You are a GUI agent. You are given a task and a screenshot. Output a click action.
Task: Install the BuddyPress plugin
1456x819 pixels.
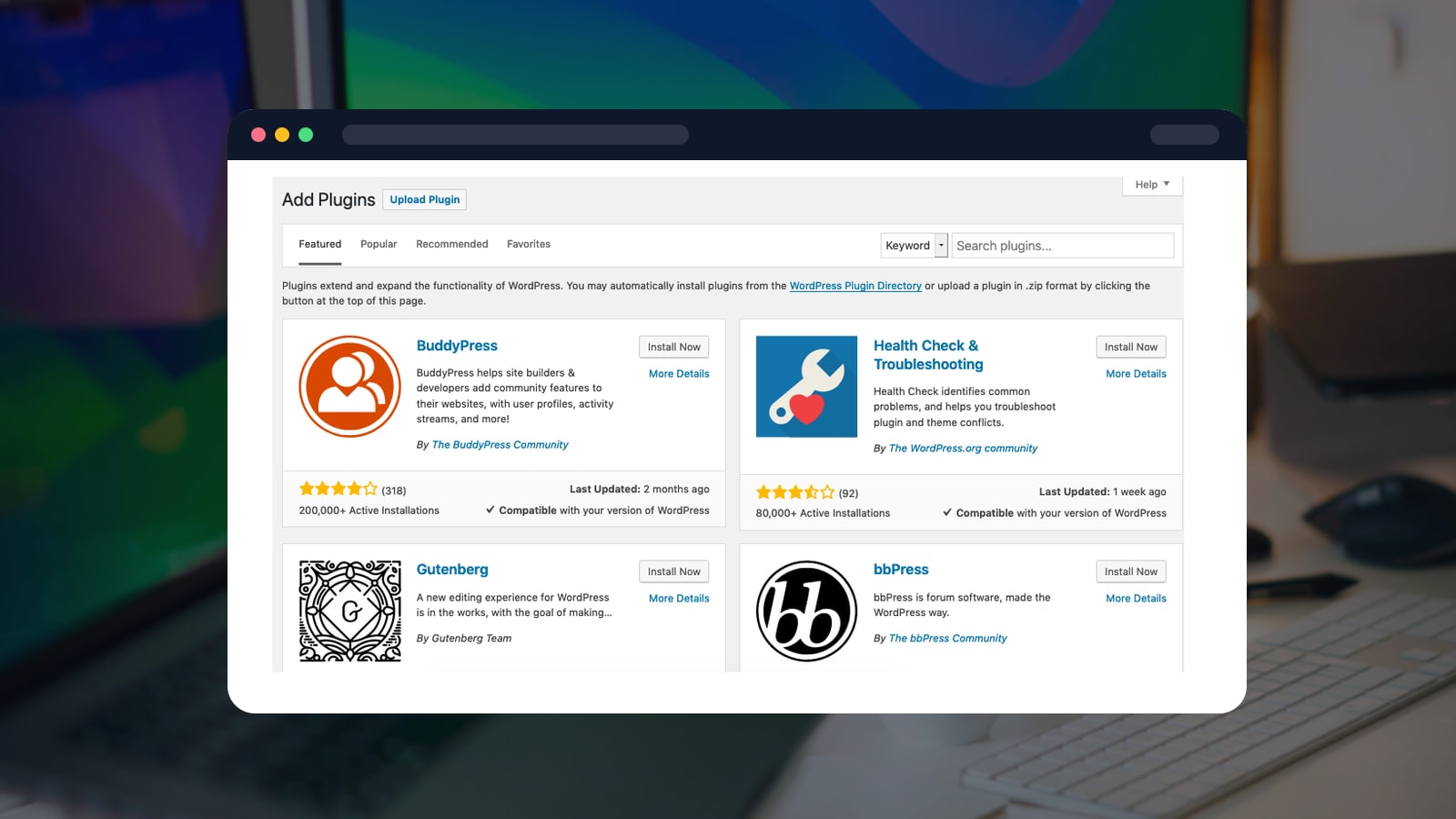673,347
